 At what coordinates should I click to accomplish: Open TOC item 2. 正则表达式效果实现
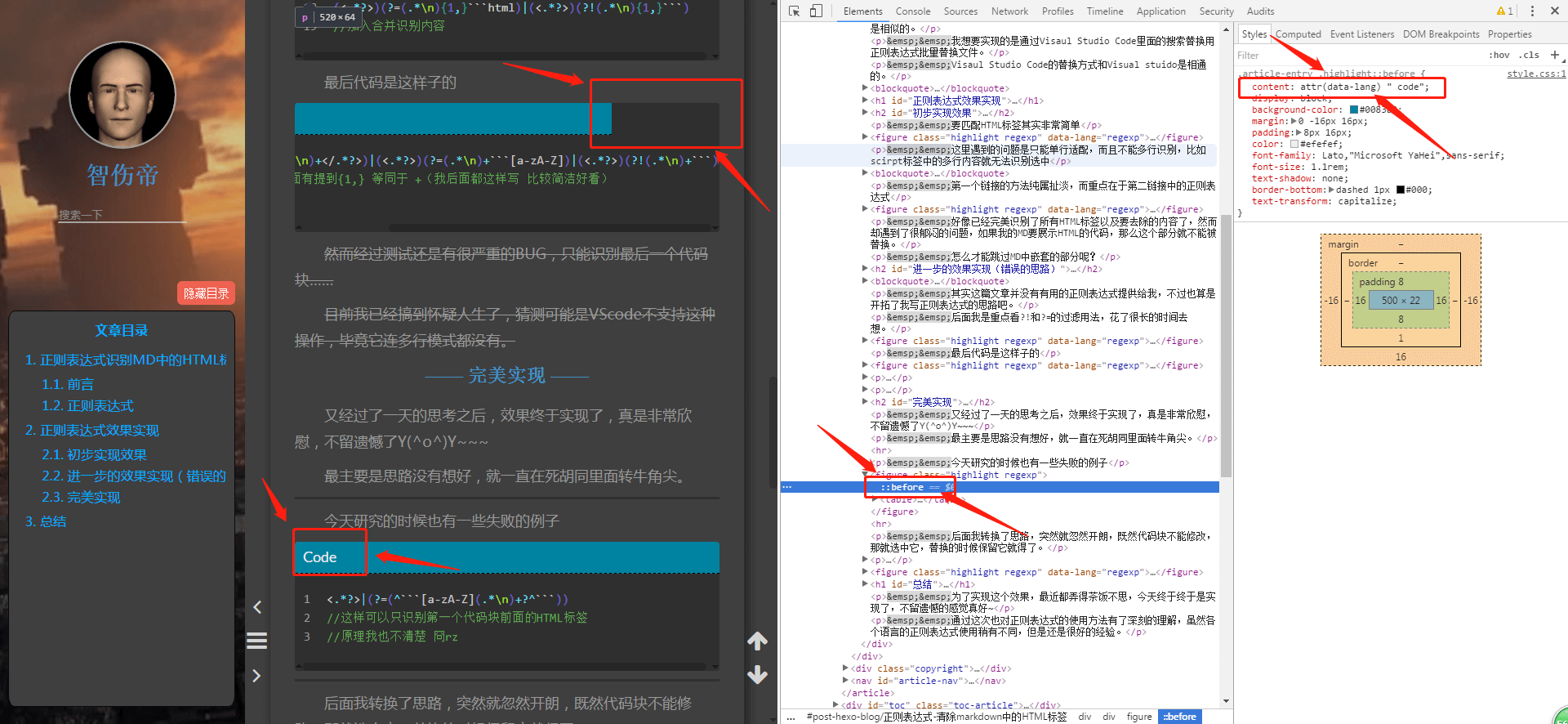91,430
